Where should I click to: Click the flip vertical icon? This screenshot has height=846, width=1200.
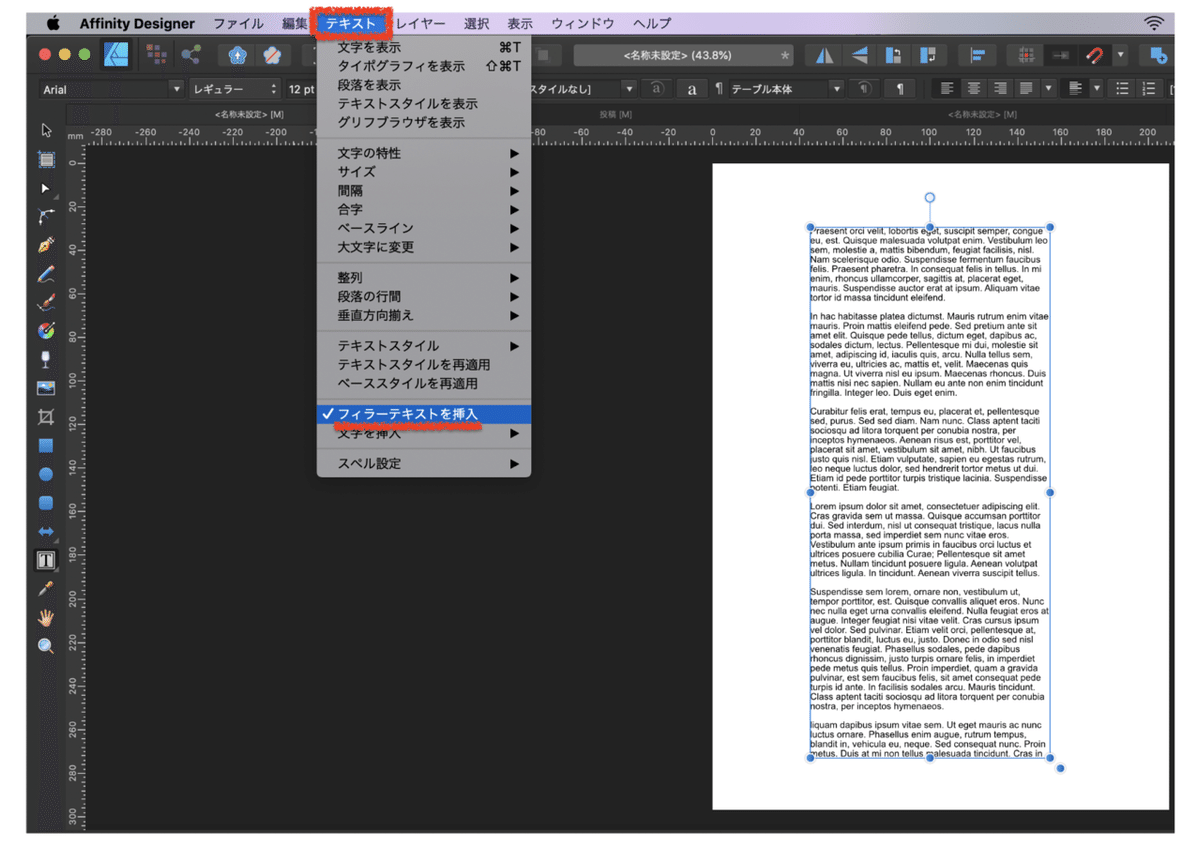pyautogui.click(x=860, y=56)
